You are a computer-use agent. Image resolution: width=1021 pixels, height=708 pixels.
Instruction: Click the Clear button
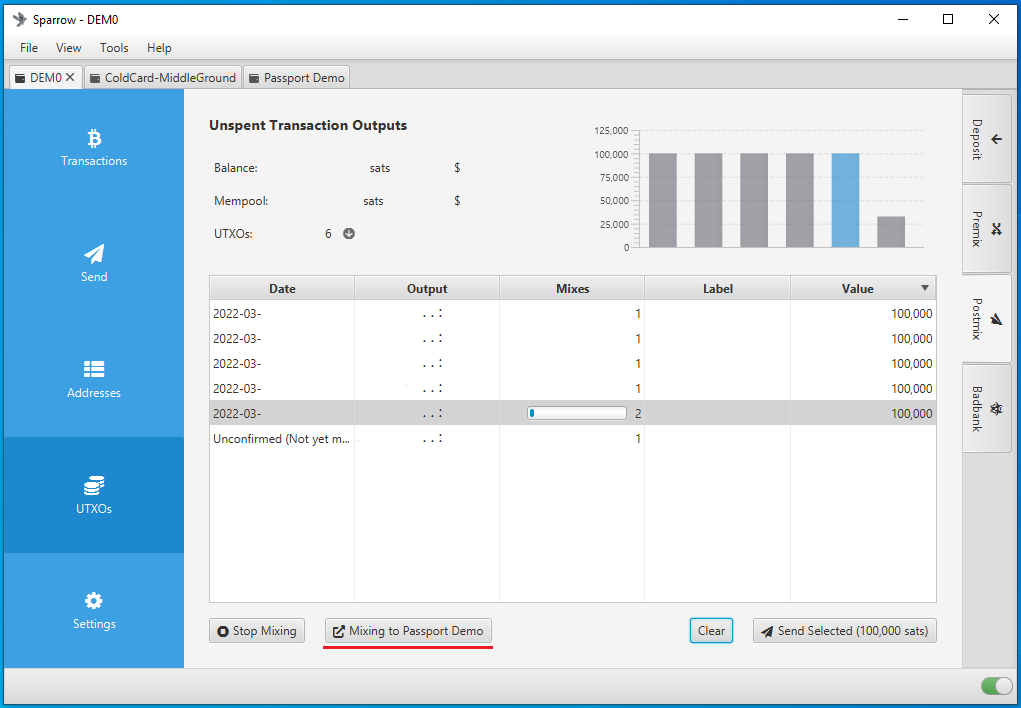711,630
